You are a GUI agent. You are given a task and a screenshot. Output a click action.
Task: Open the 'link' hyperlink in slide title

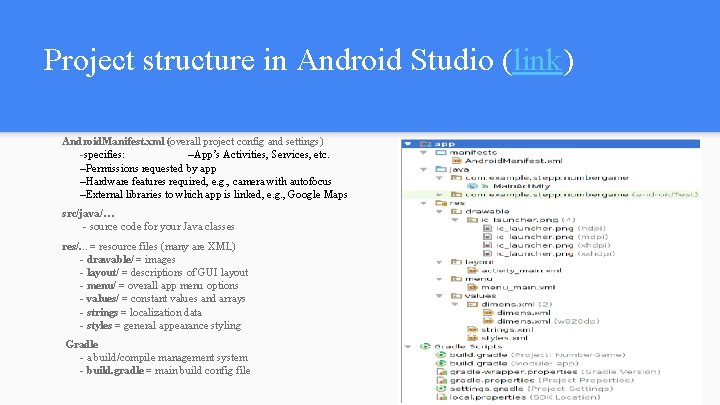(x=538, y=60)
